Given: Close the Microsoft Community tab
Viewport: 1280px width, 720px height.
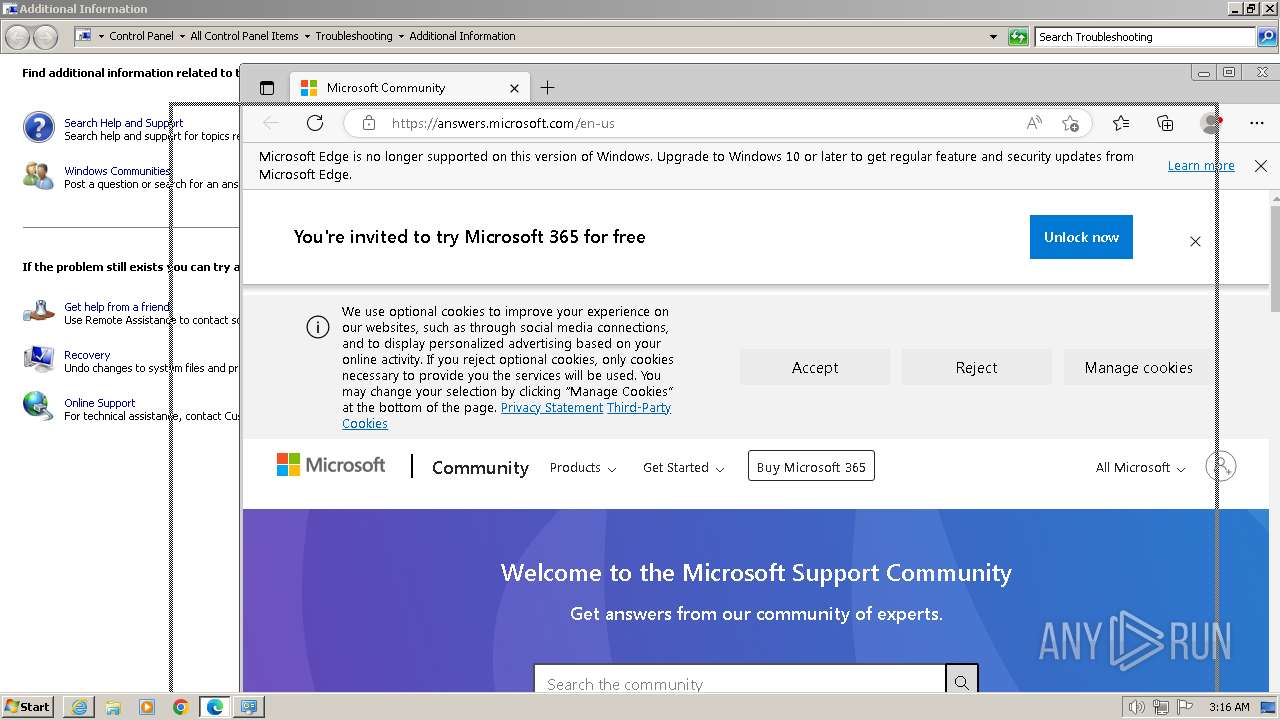Looking at the screenshot, I should click(514, 88).
